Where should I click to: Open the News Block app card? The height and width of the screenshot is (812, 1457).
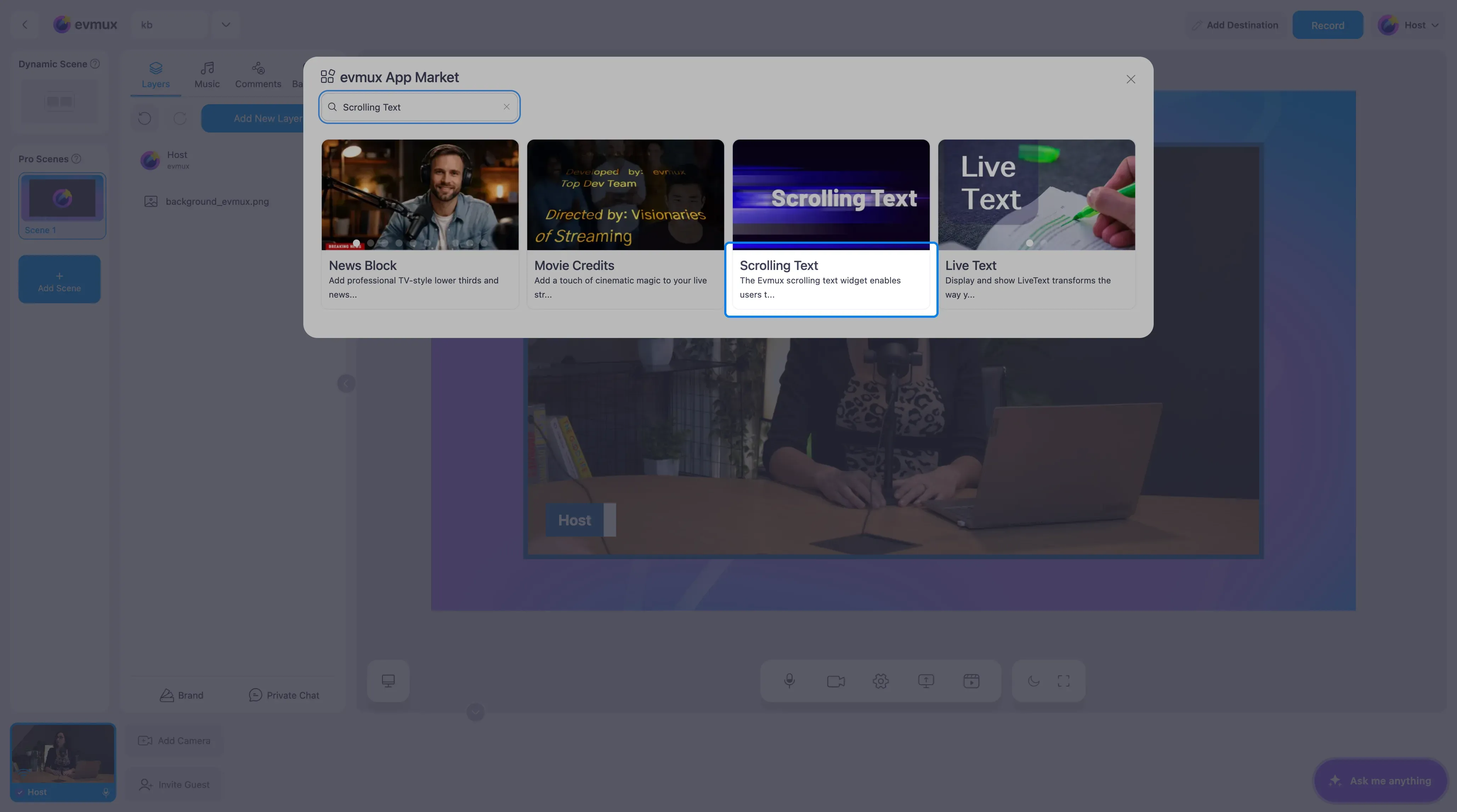(x=420, y=224)
